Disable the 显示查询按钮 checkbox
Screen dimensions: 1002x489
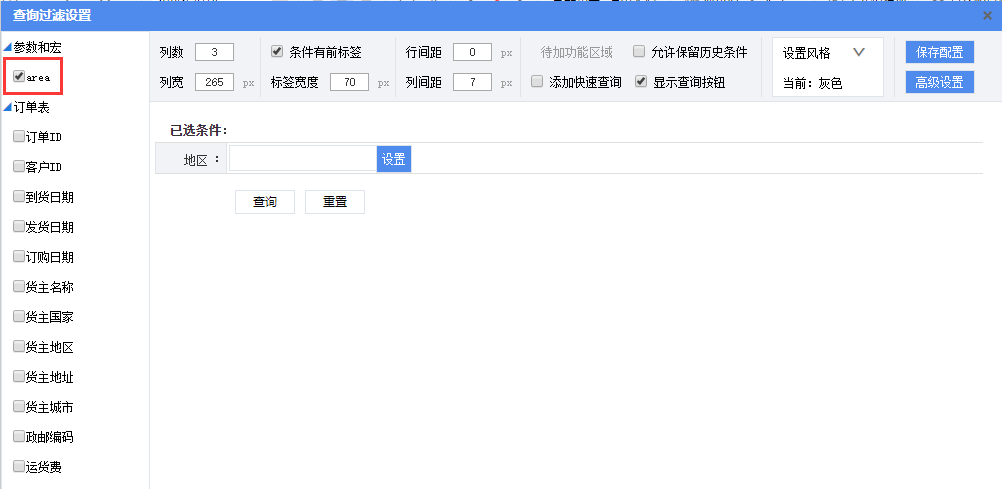pyautogui.click(x=642, y=82)
